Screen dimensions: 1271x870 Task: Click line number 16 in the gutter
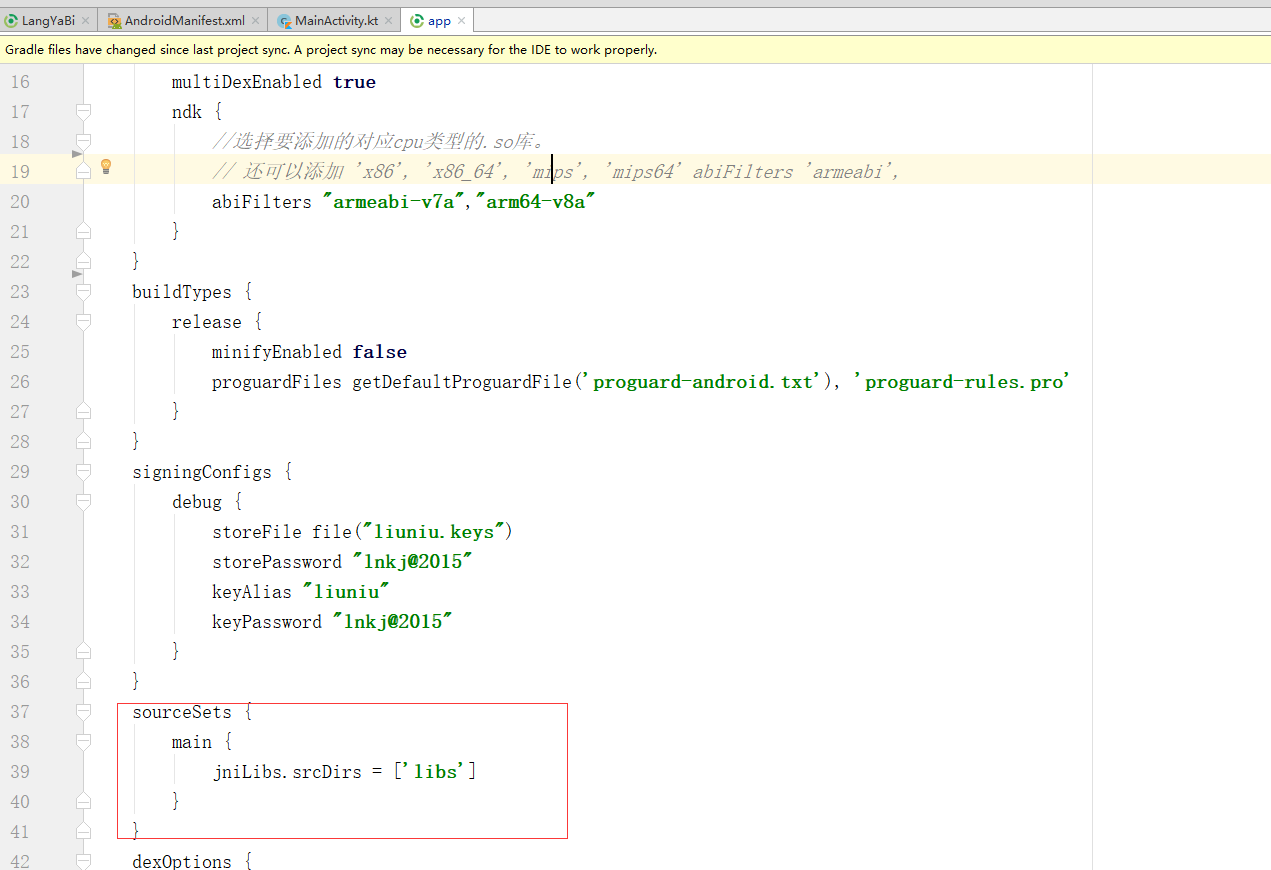[x=20, y=82]
